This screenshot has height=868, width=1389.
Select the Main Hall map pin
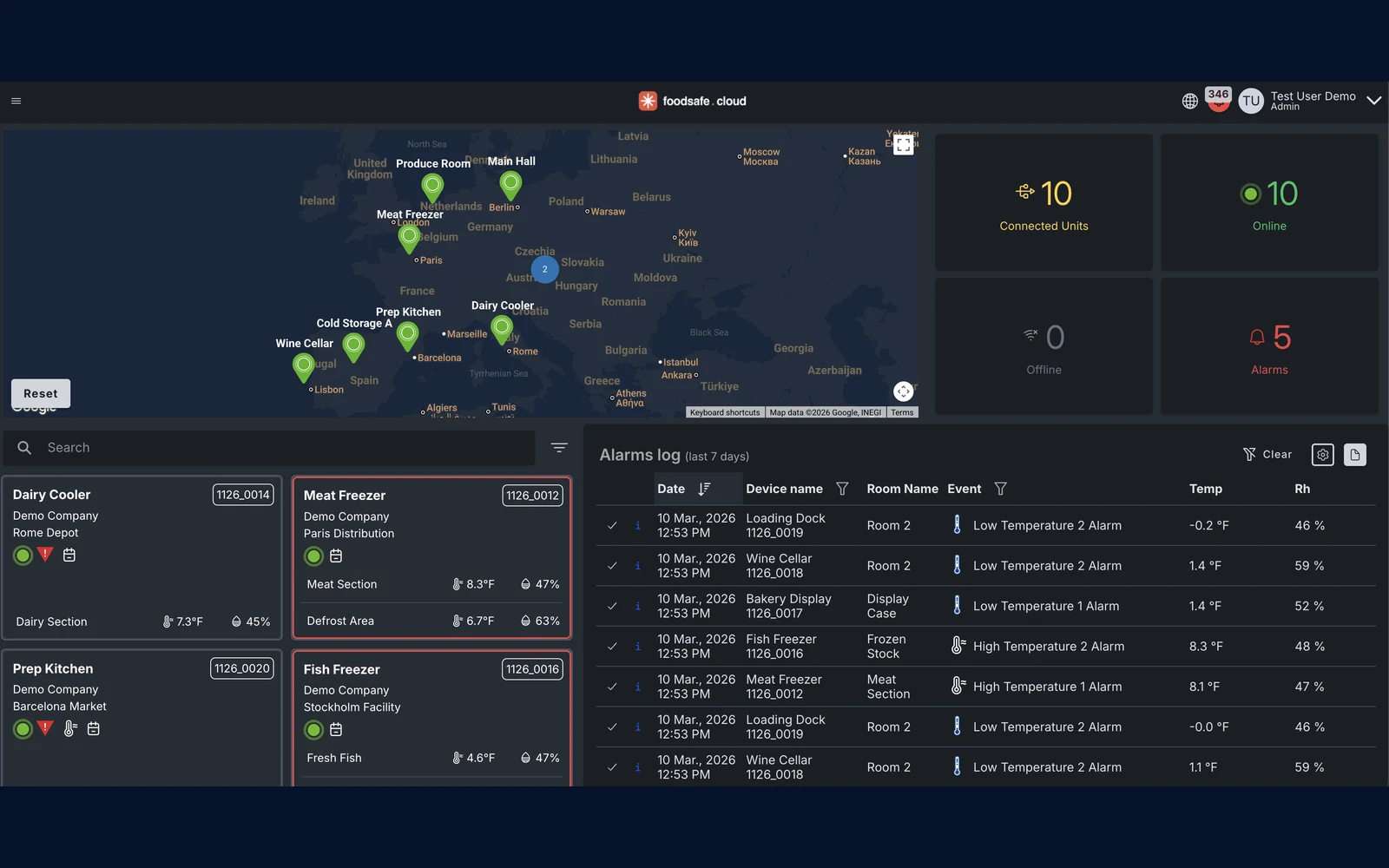[x=510, y=185]
